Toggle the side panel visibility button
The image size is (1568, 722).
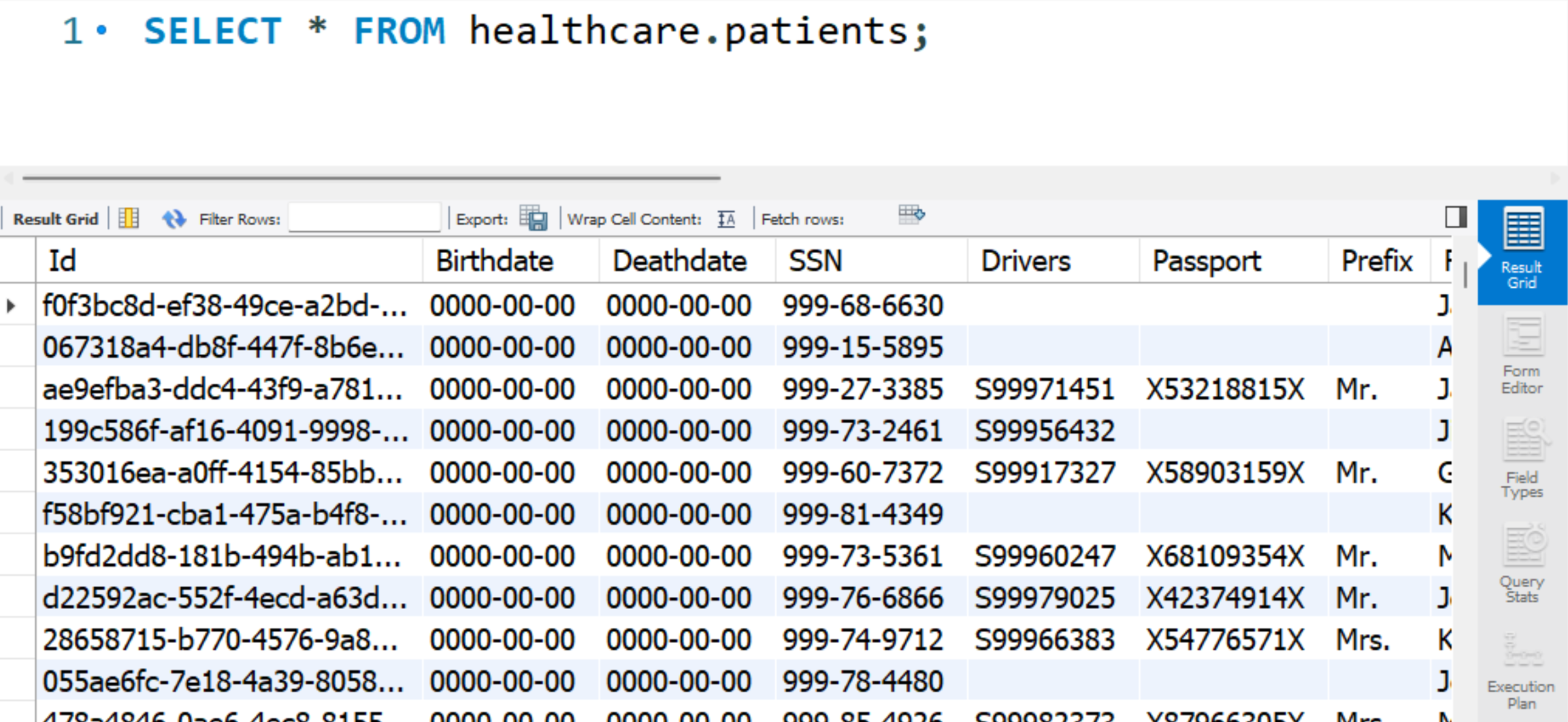click(1456, 217)
